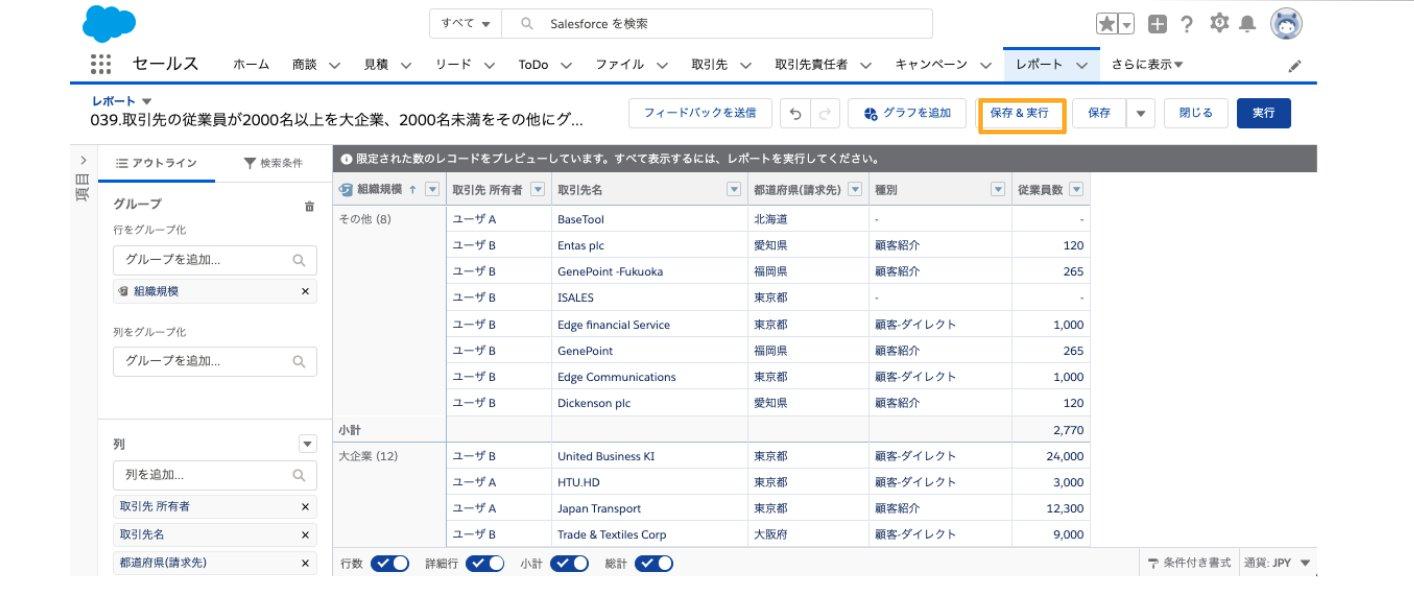The width and height of the screenshot is (1414, 593).
Task: Open the dropdown next to 保存 button
Action: [1141, 113]
